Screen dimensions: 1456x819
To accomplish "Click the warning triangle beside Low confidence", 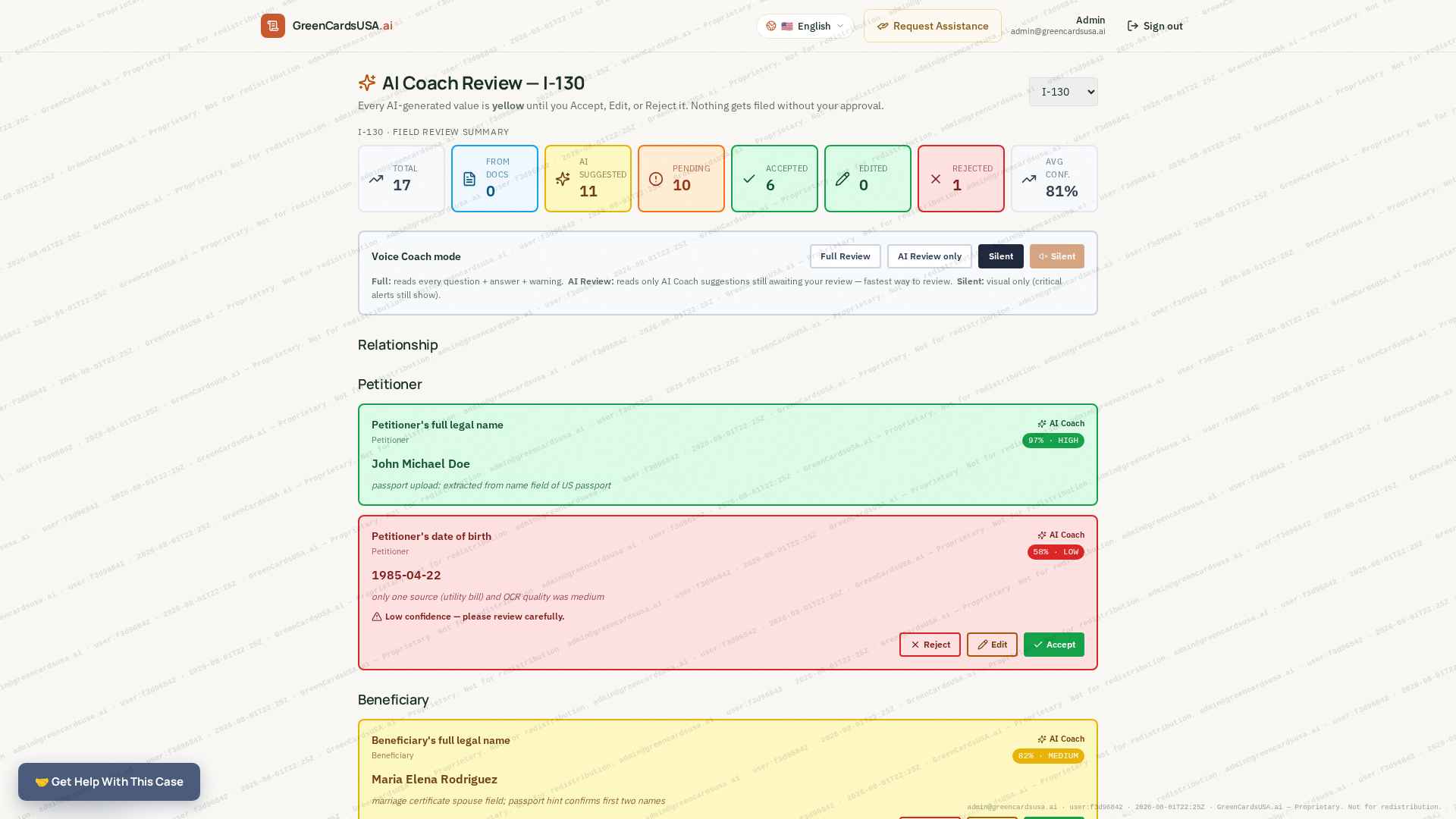I will tap(377, 617).
